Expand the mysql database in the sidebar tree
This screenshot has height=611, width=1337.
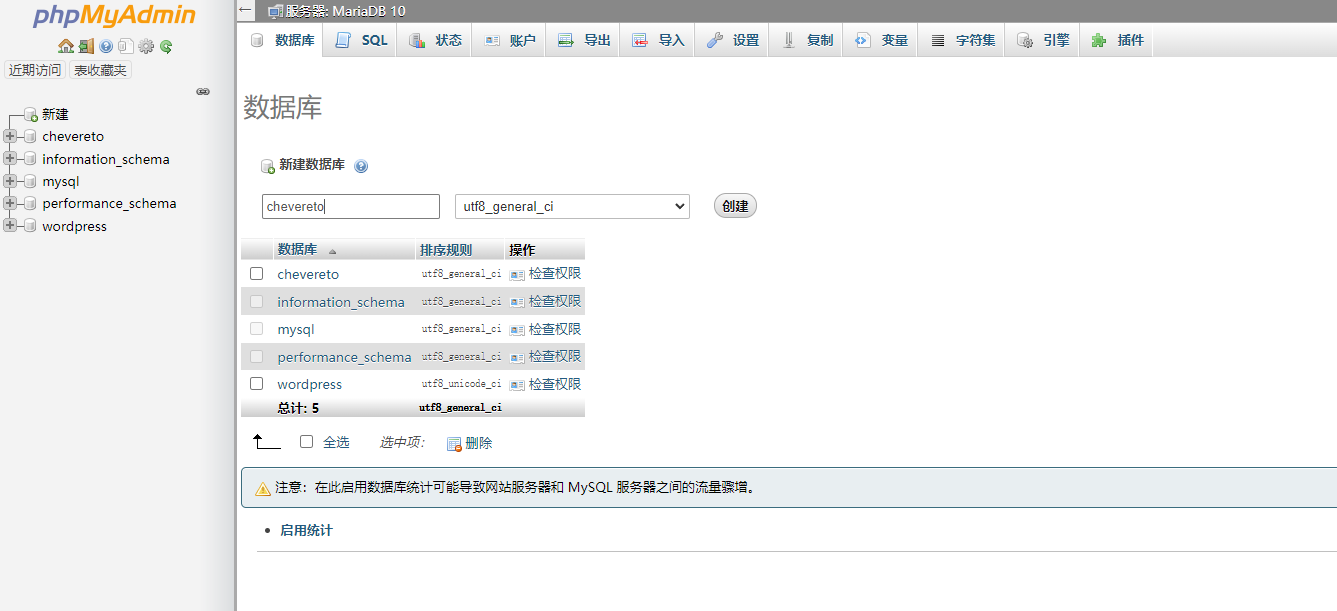pyautogui.click(x=10, y=181)
